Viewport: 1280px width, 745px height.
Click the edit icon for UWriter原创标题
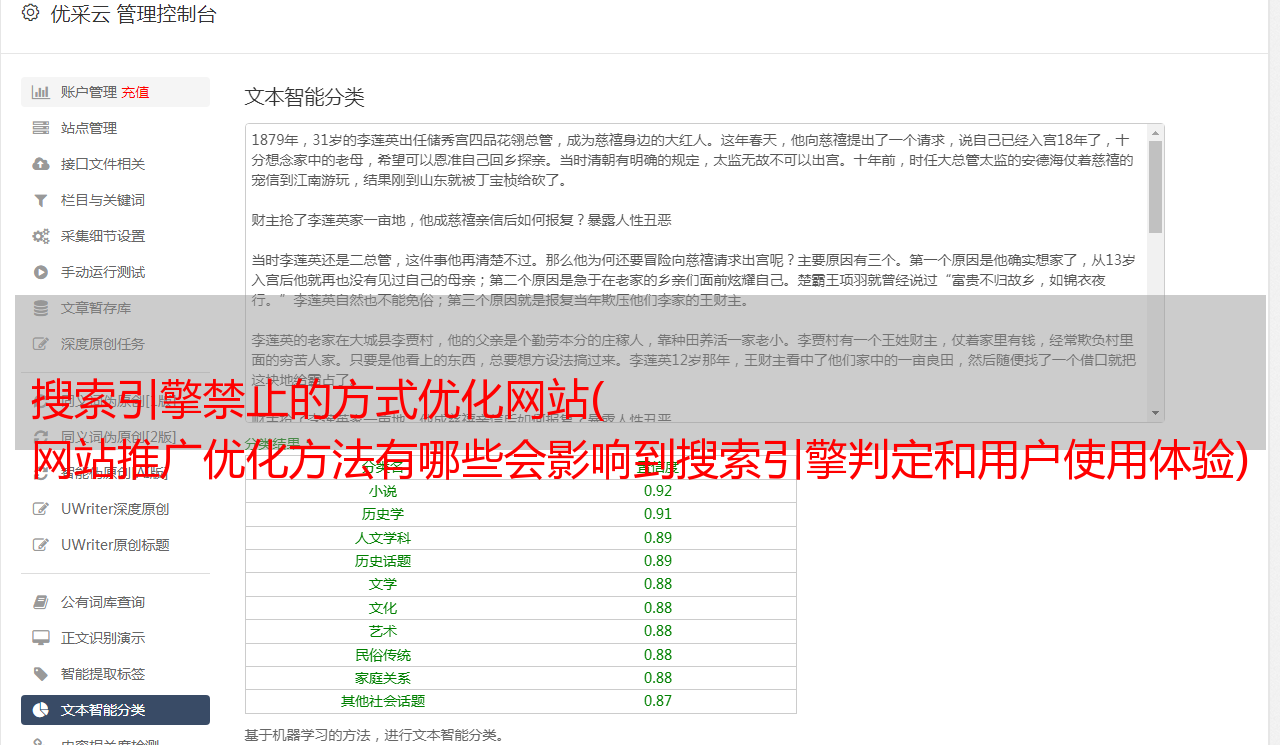coord(41,545)
